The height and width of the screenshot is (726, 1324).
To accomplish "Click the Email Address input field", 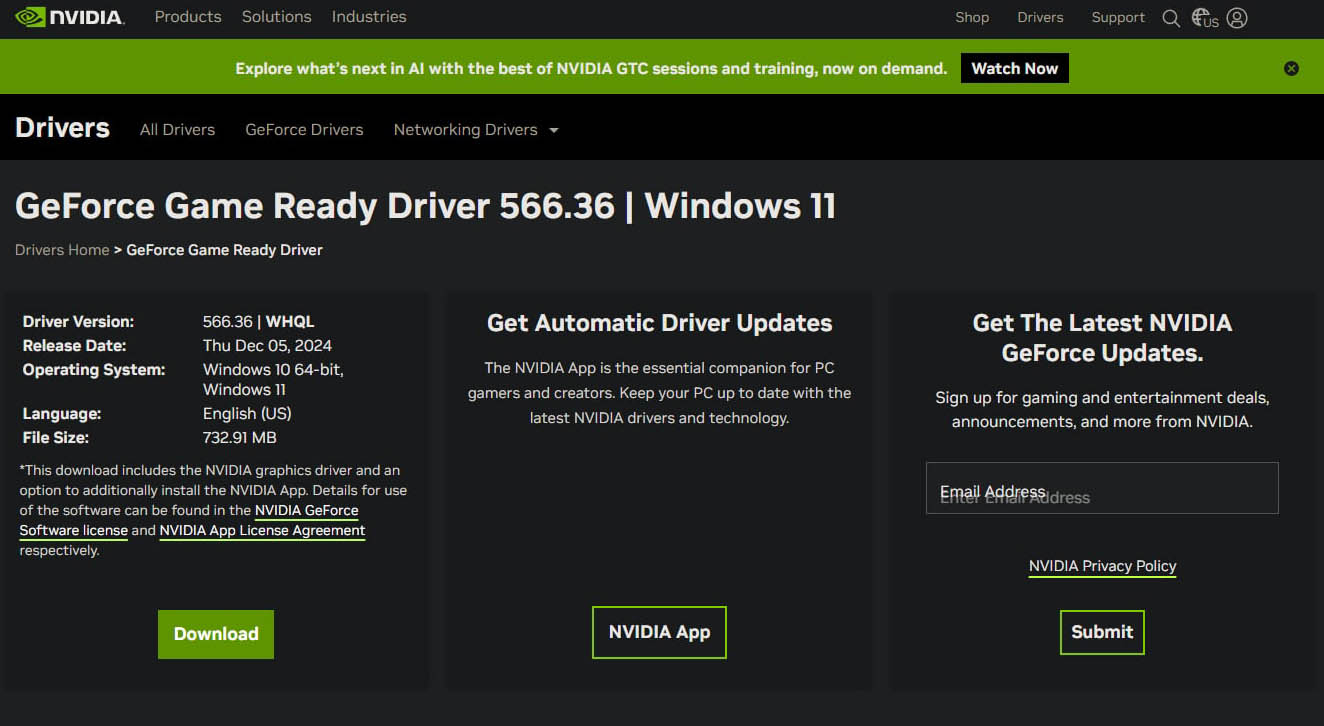I will pyautogui.click(x=1102, y=488).
